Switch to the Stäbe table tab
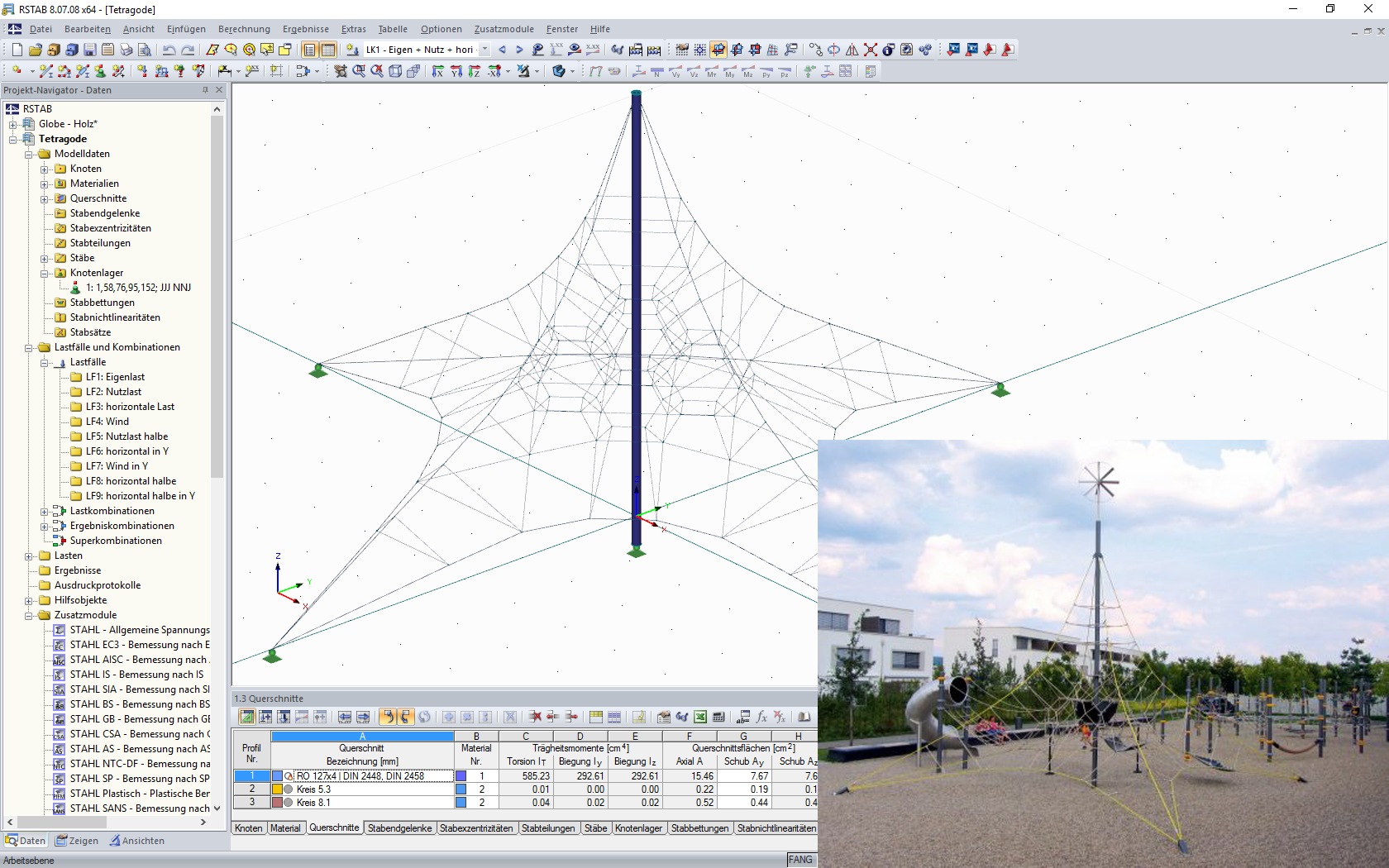Image resolution: width=1389 pixels, height=868 pixels. [x=595, y=827]
